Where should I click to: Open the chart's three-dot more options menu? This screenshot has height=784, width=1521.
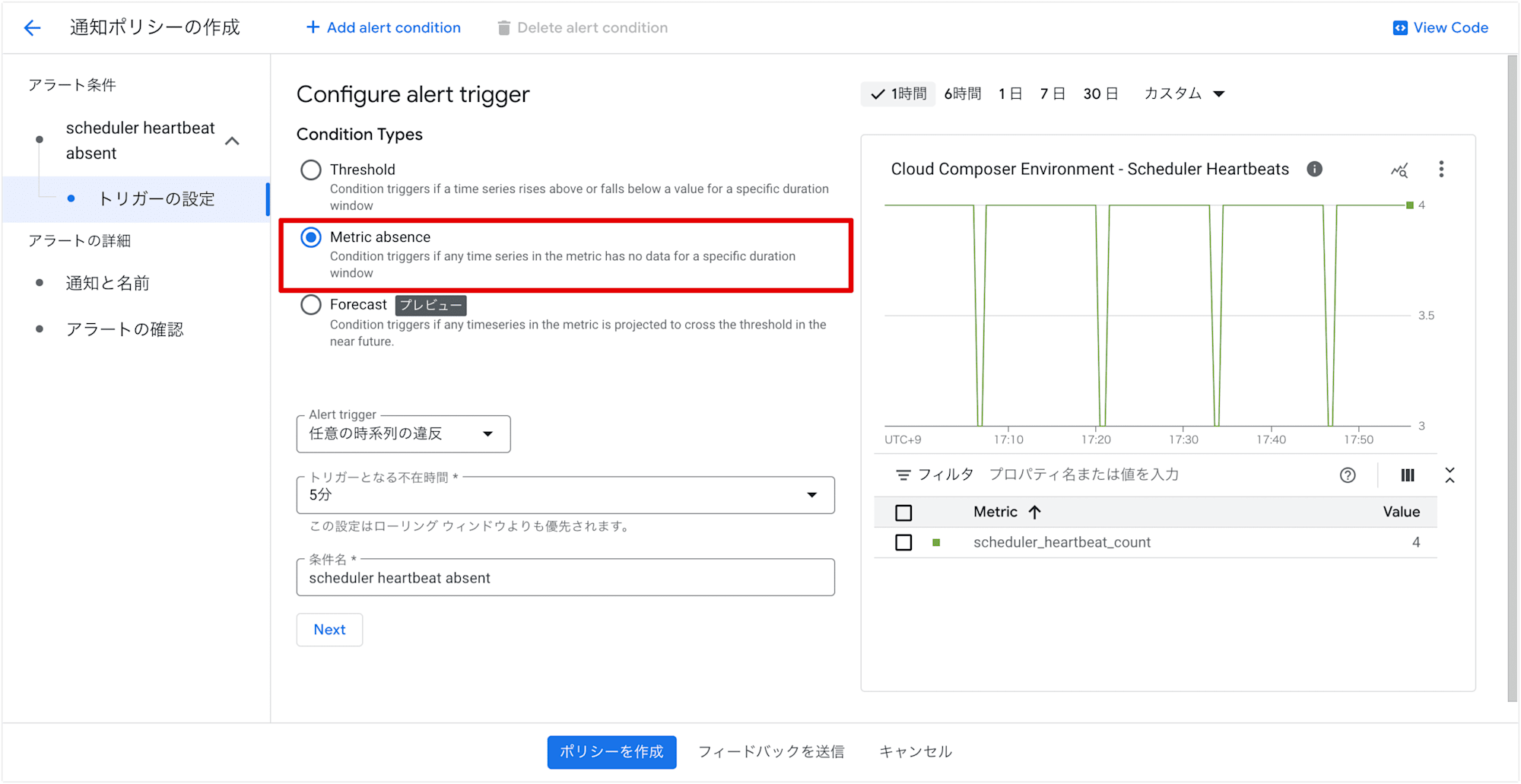(1441, 169)
